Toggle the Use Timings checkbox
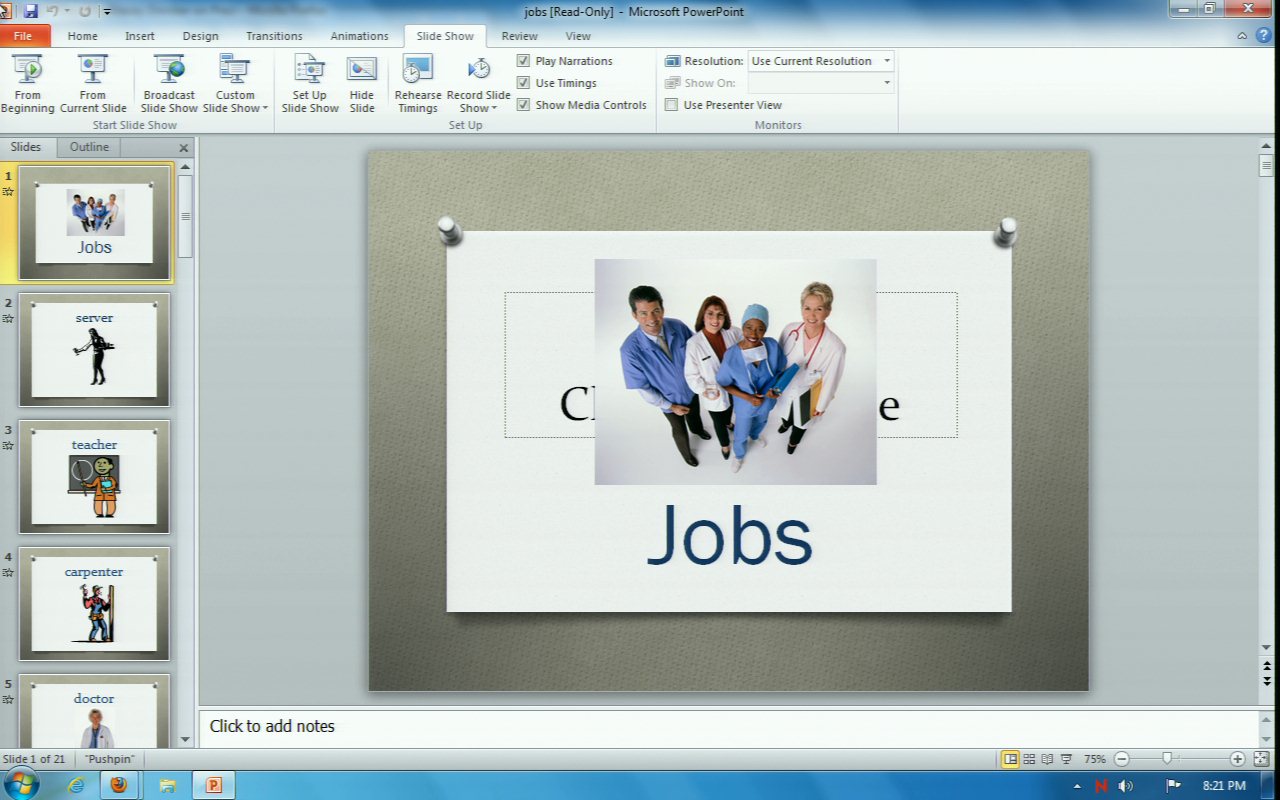The width and height of the screenshot is (1280, 800). coord(523,83)
